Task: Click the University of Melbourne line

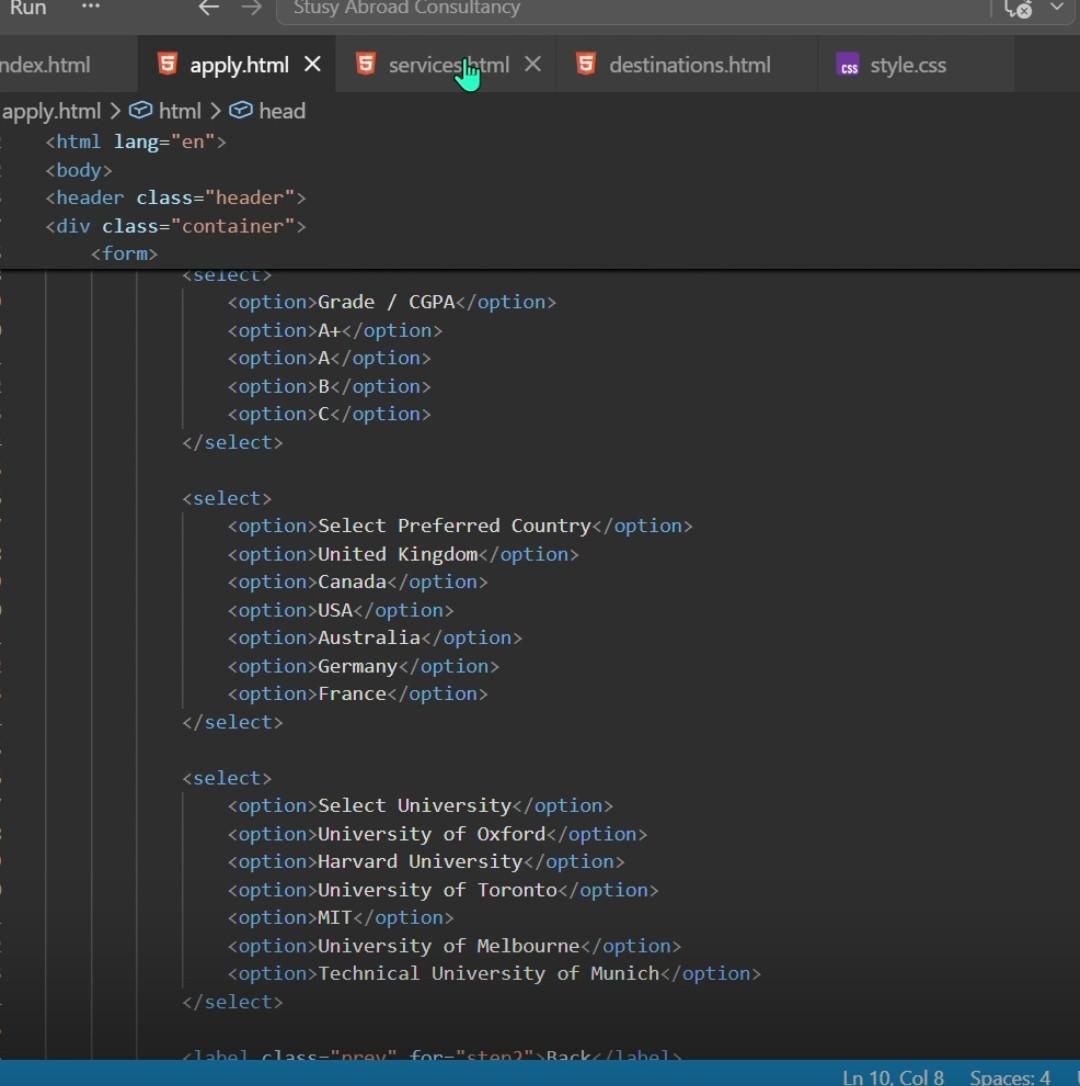Action: pyautogui.click(x=454, y=947)
